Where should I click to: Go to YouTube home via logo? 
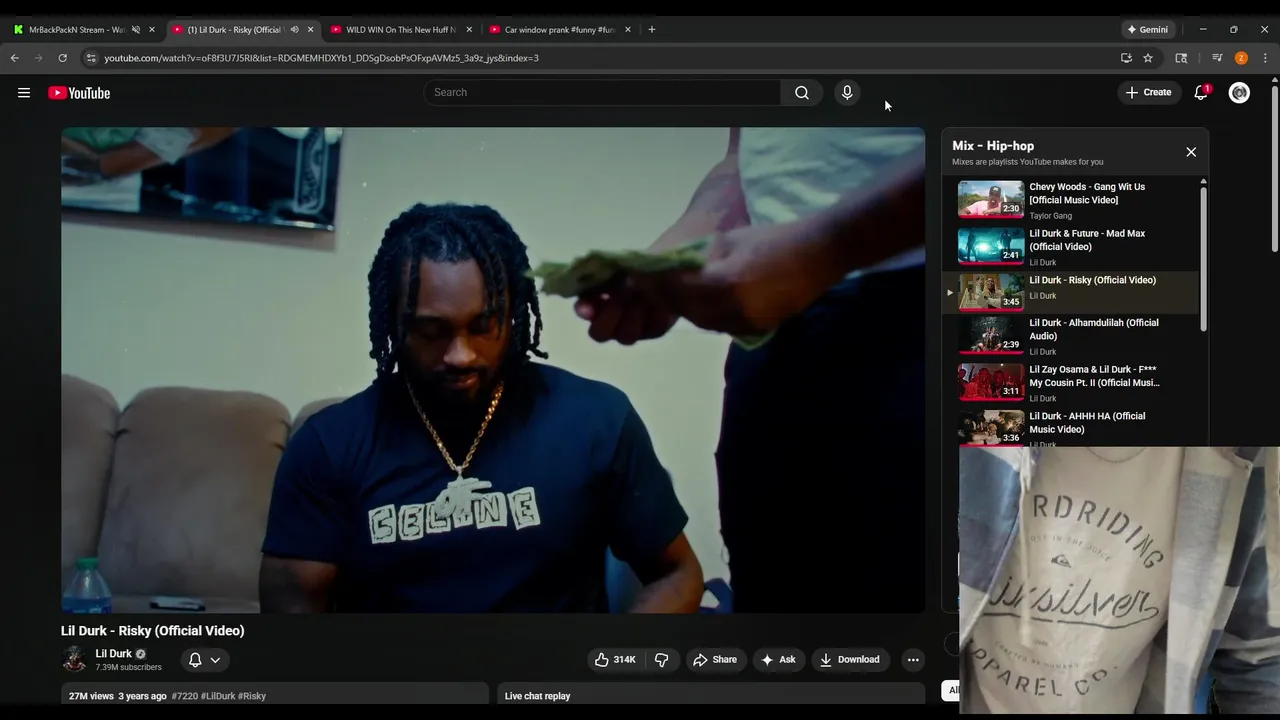pos(79,93)
